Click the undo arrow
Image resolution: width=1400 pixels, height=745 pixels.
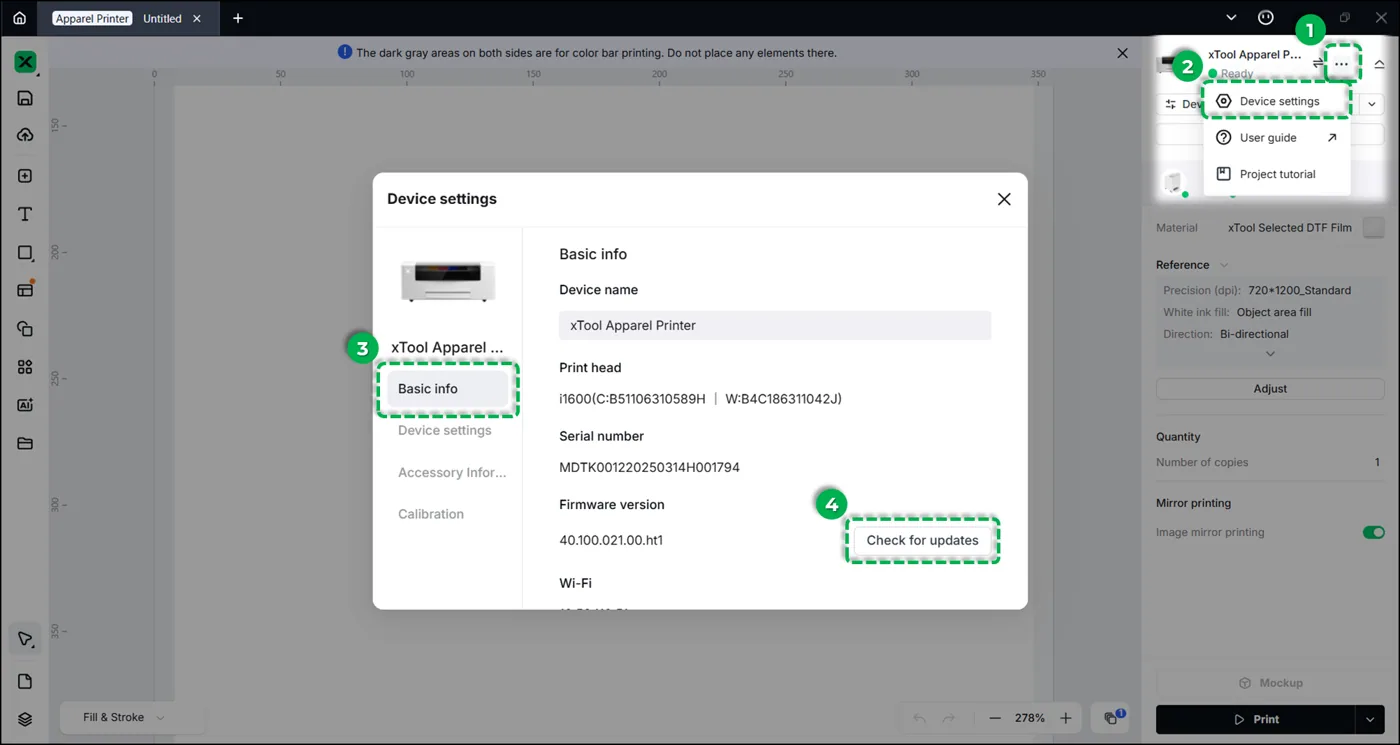[x=920, y=718]
